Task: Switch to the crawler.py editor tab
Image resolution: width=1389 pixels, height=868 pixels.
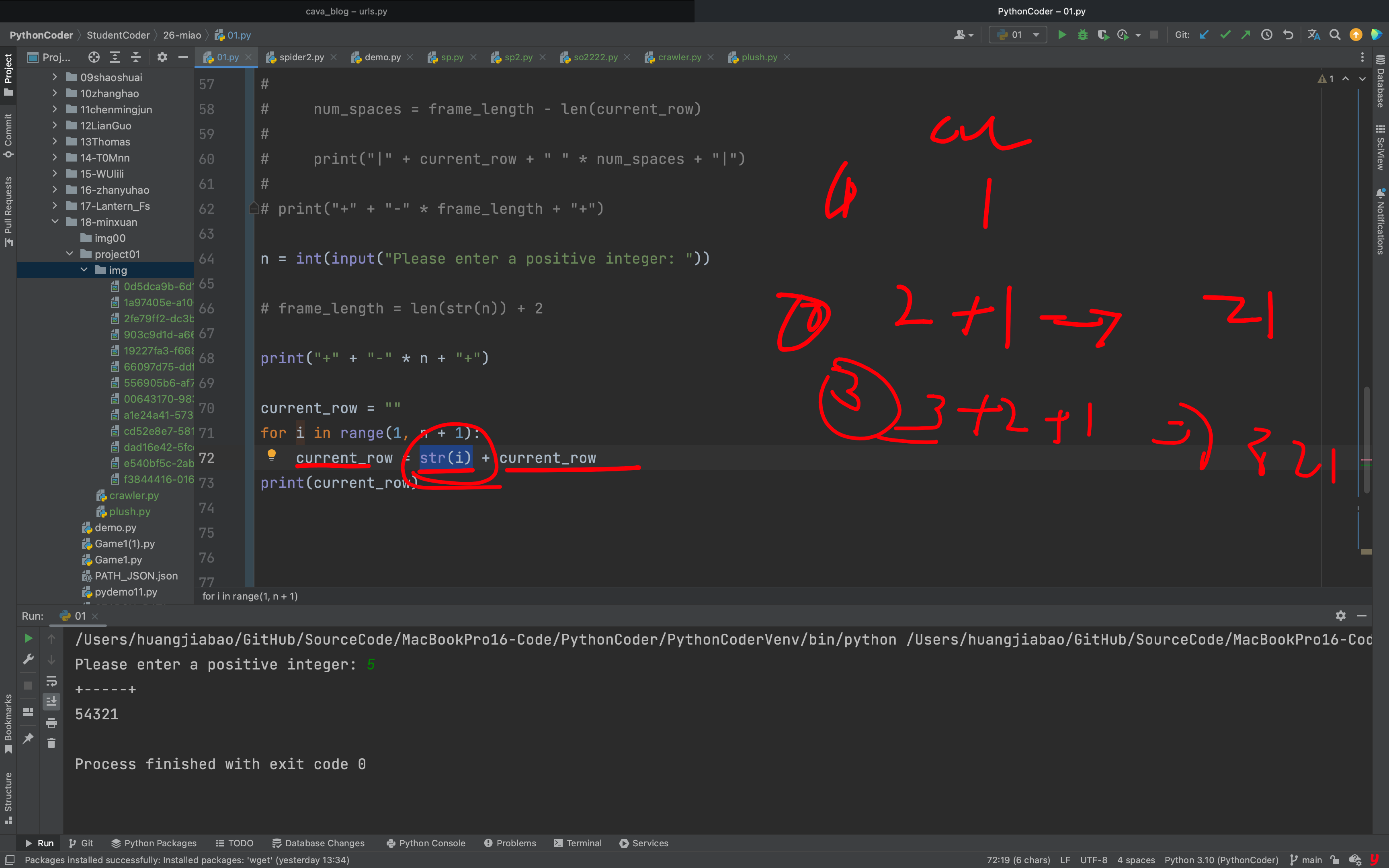Action: point(679,57)
